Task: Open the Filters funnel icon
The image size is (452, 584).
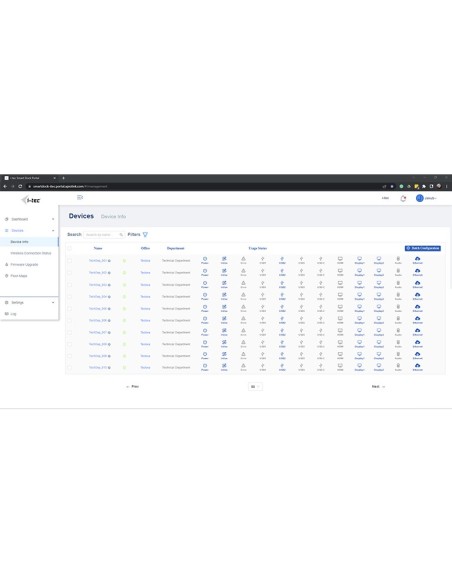Action: click(145, 234)
